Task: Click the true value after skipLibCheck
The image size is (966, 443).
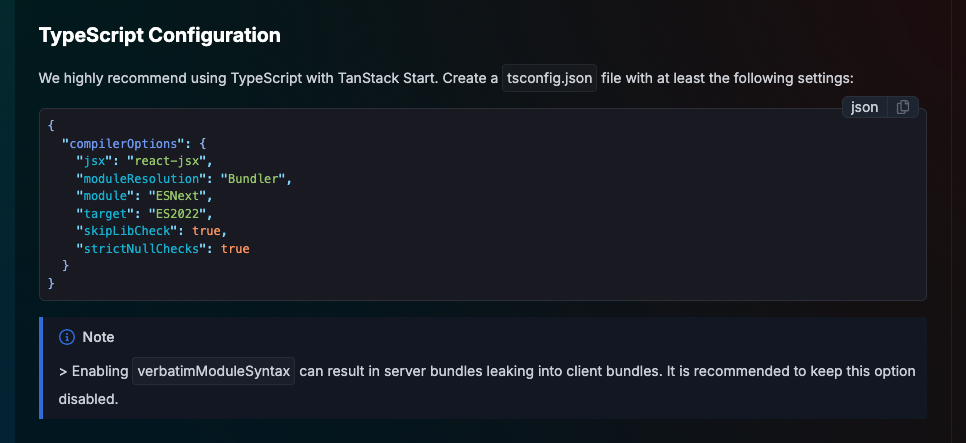Action: [206, 231]
